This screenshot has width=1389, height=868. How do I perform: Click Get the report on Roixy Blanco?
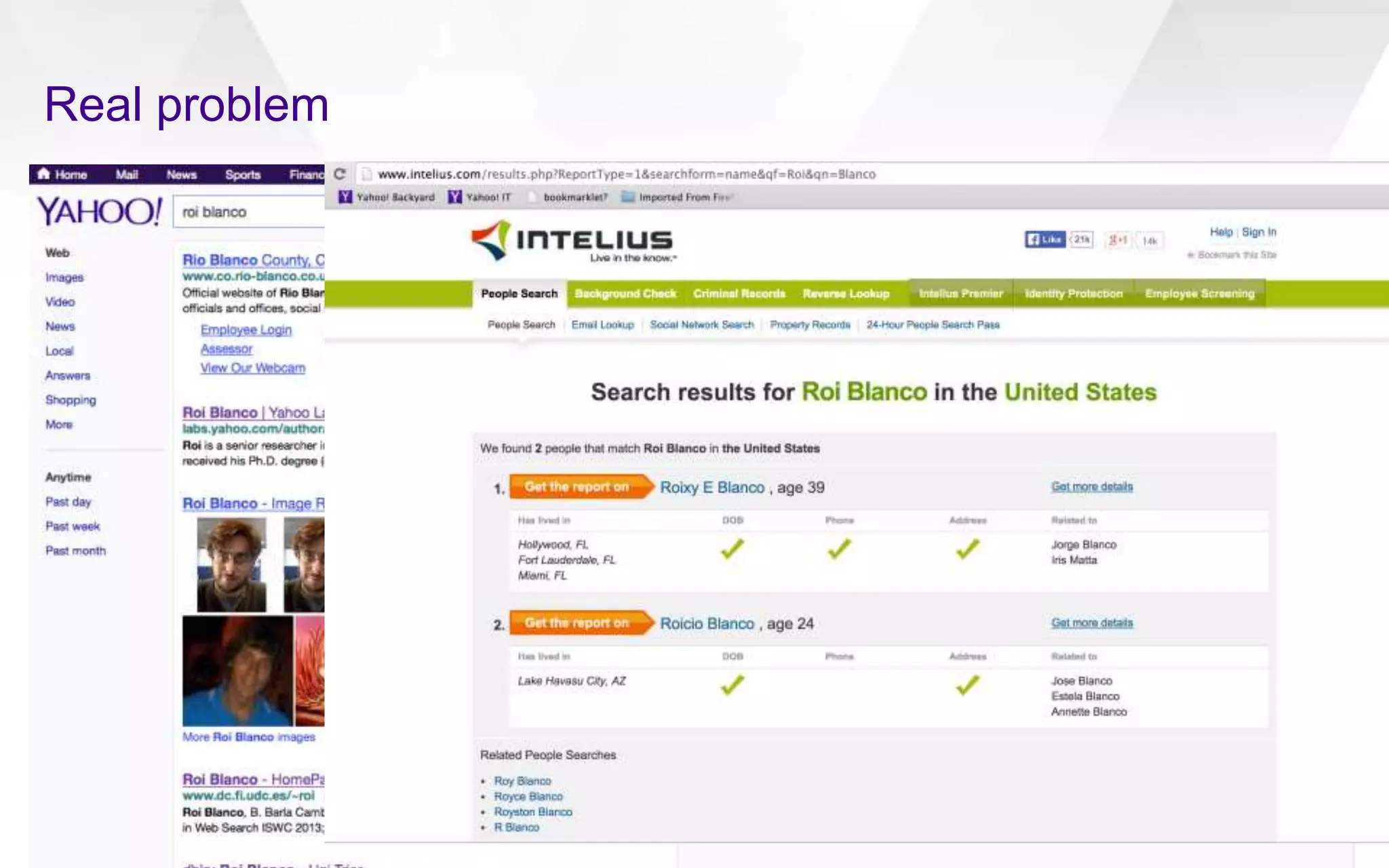click(x=577, y=487)
